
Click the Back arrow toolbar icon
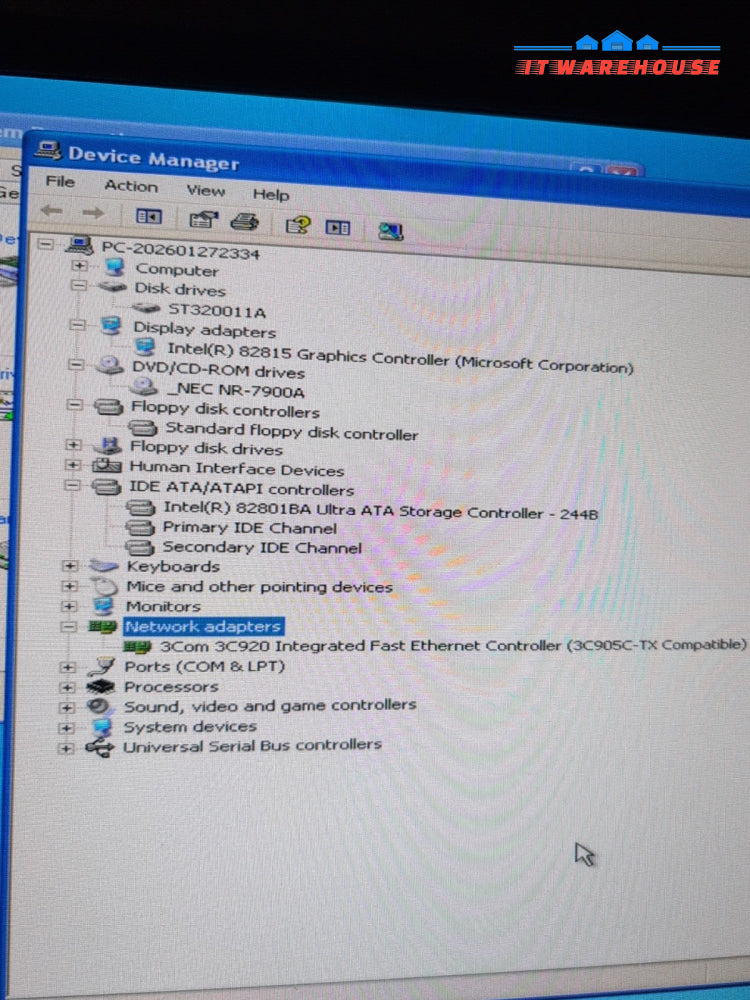point(52,210)
